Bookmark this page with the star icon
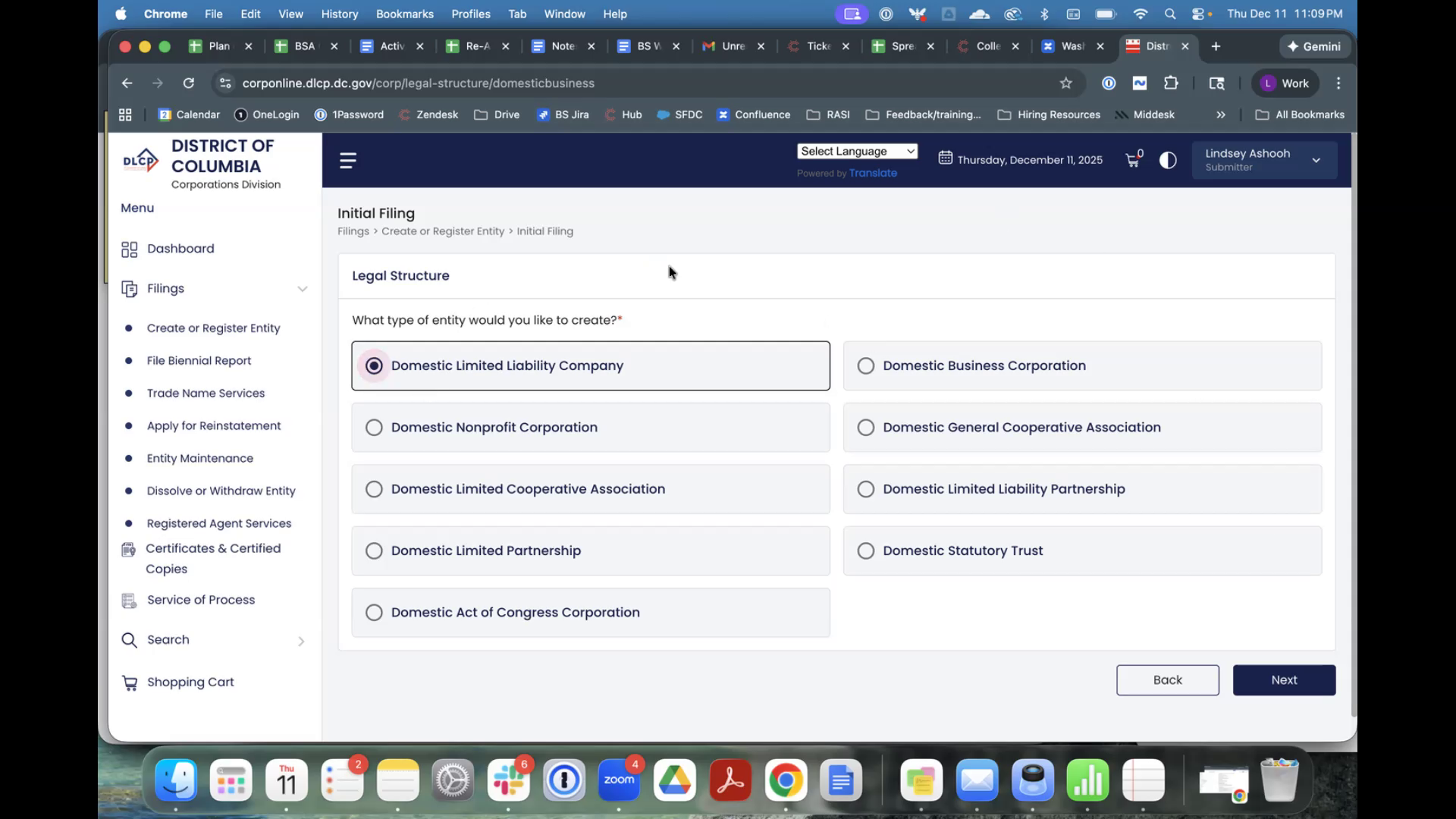The height and width of the screenshot is (819, 1456). pos(1066,83)
